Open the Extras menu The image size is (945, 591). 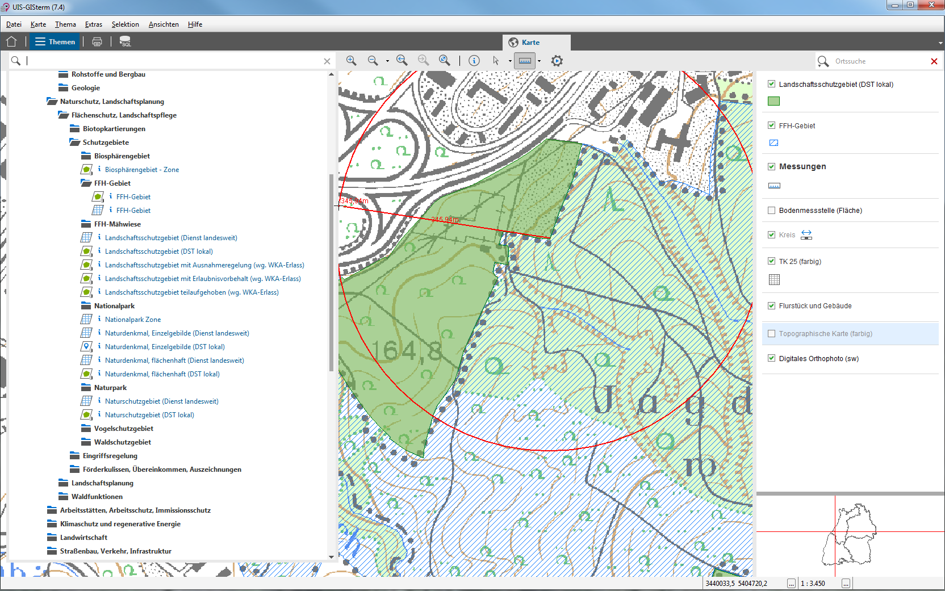click(x=93, y=25)
